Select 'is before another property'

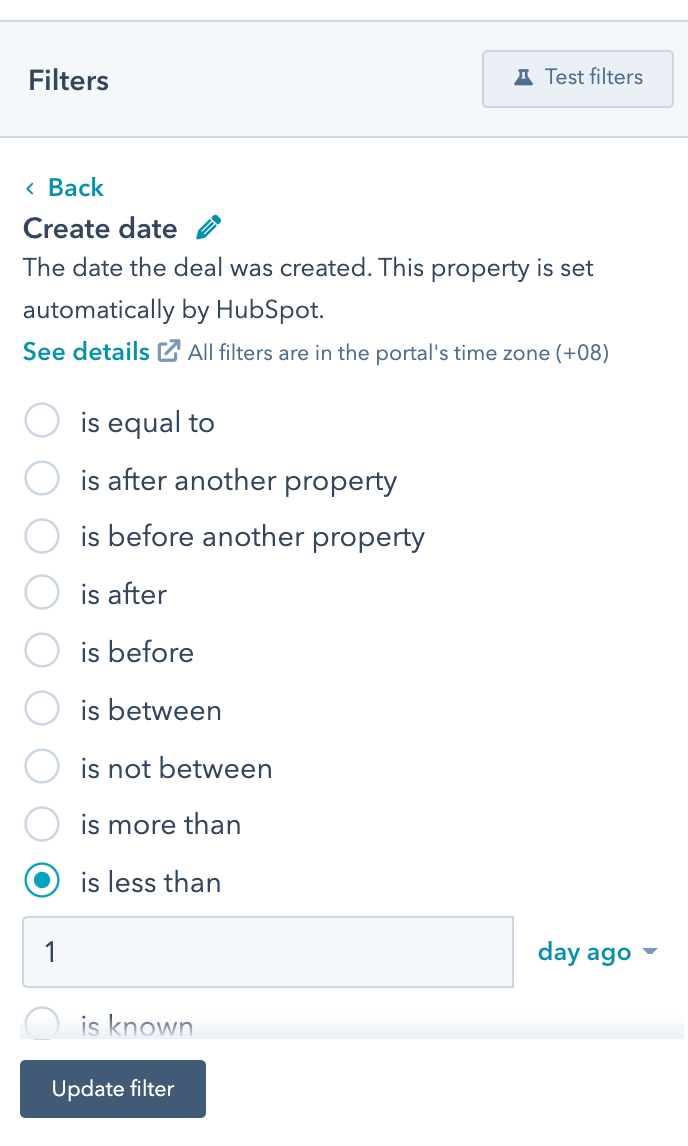[x=42, y=536]
